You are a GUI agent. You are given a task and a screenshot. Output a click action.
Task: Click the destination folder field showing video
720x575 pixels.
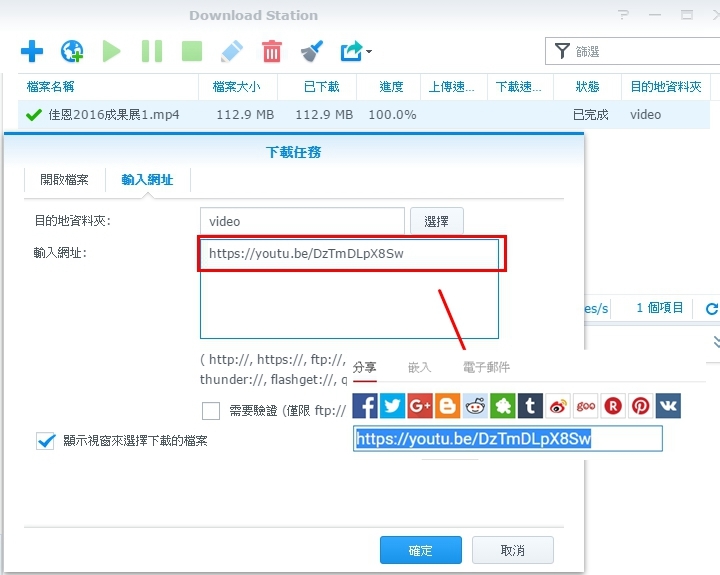click(x=302, y=221)
